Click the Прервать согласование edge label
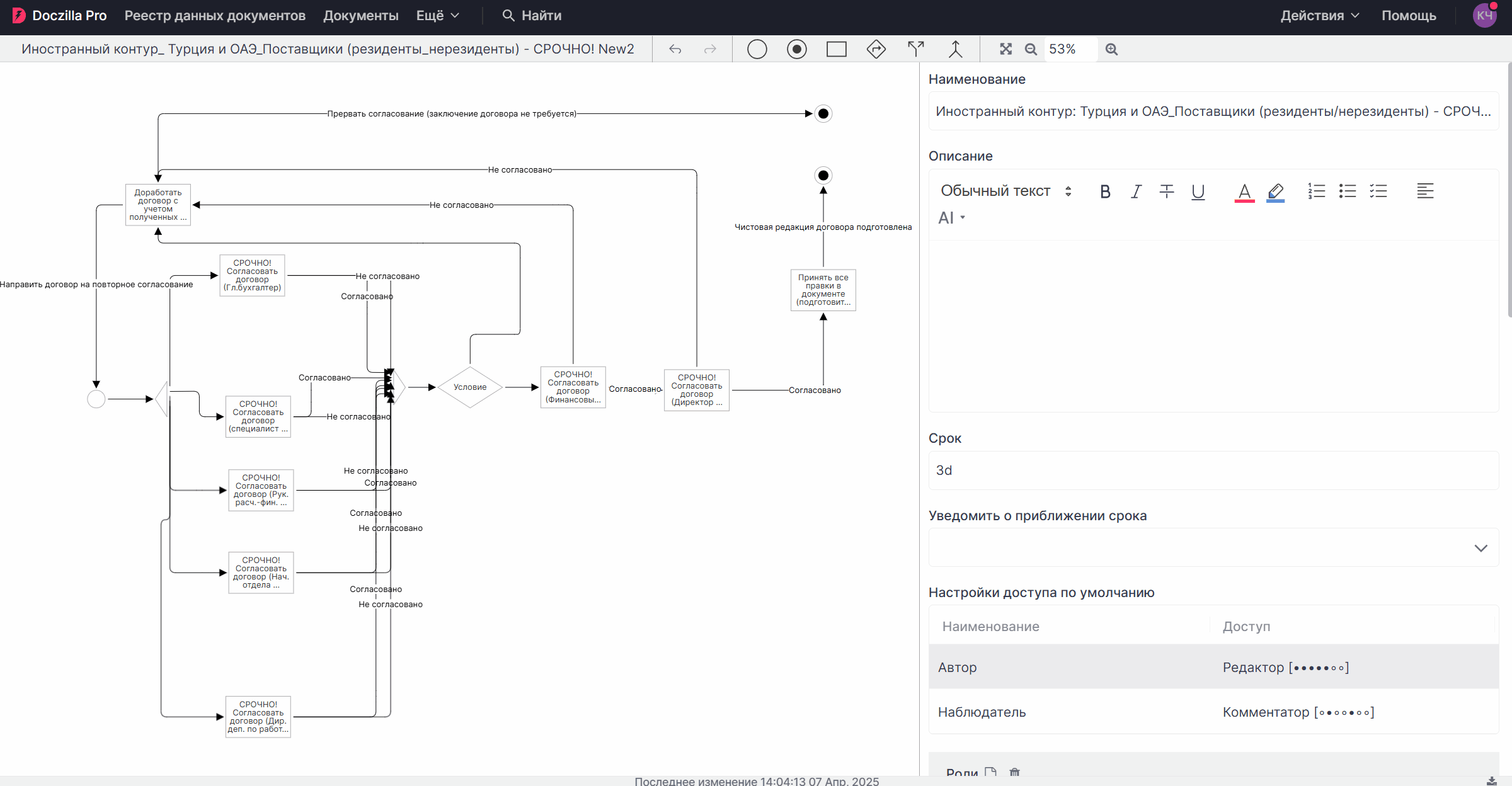Screen dimensions: 1512x786 pos(452,114)
